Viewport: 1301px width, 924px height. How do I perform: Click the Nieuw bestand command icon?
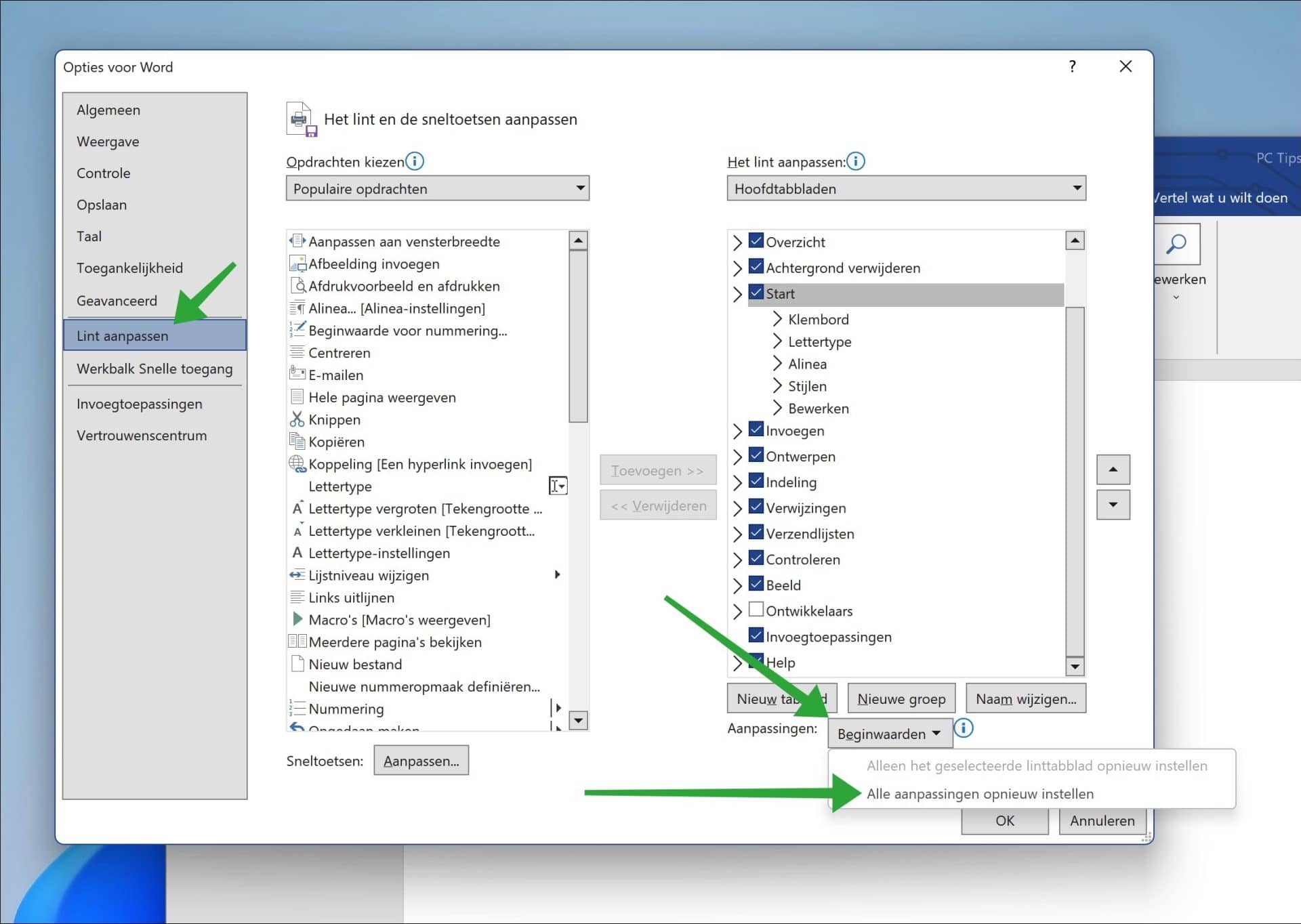tap(298, 664)
